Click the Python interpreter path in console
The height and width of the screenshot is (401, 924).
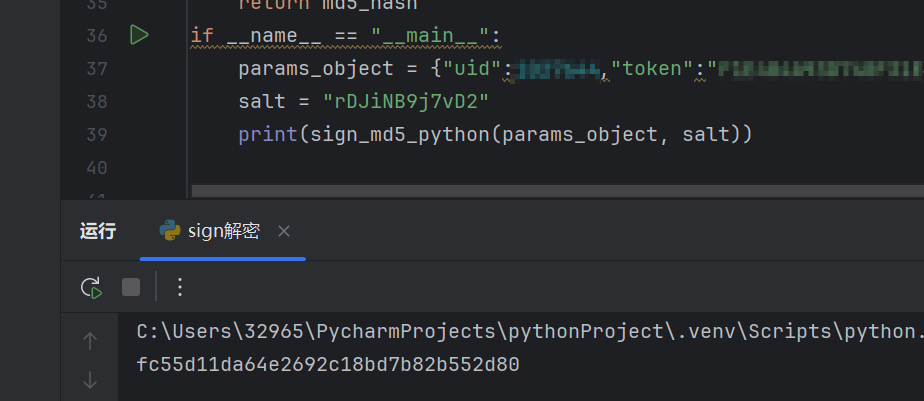528,331
